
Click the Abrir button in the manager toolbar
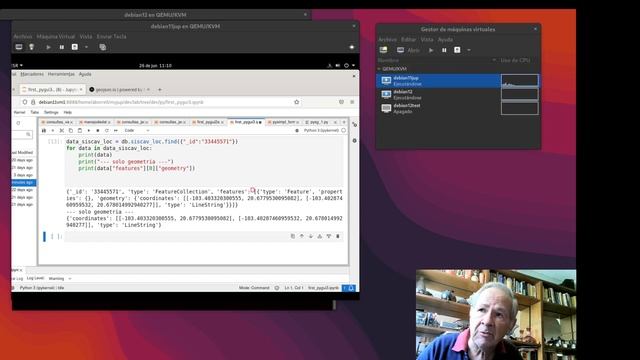coord(408,50)
